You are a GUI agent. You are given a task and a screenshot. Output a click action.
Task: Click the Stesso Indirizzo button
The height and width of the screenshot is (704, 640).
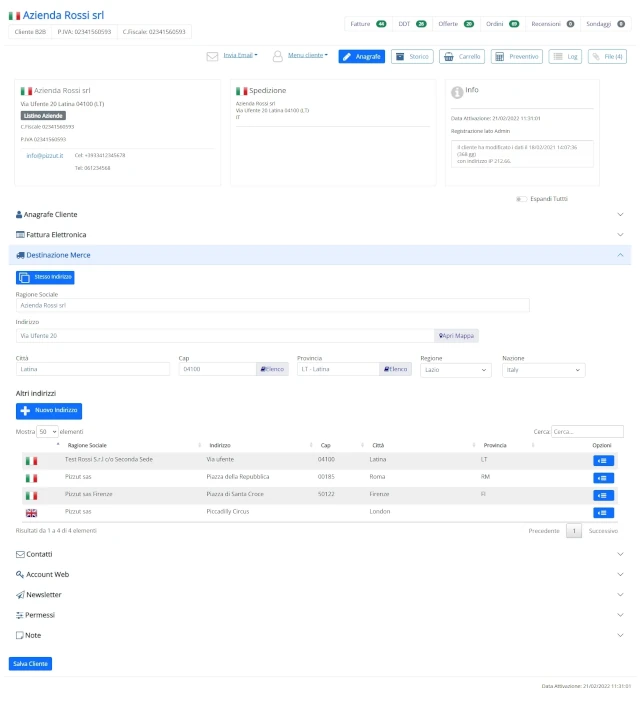tap(45, 277)
